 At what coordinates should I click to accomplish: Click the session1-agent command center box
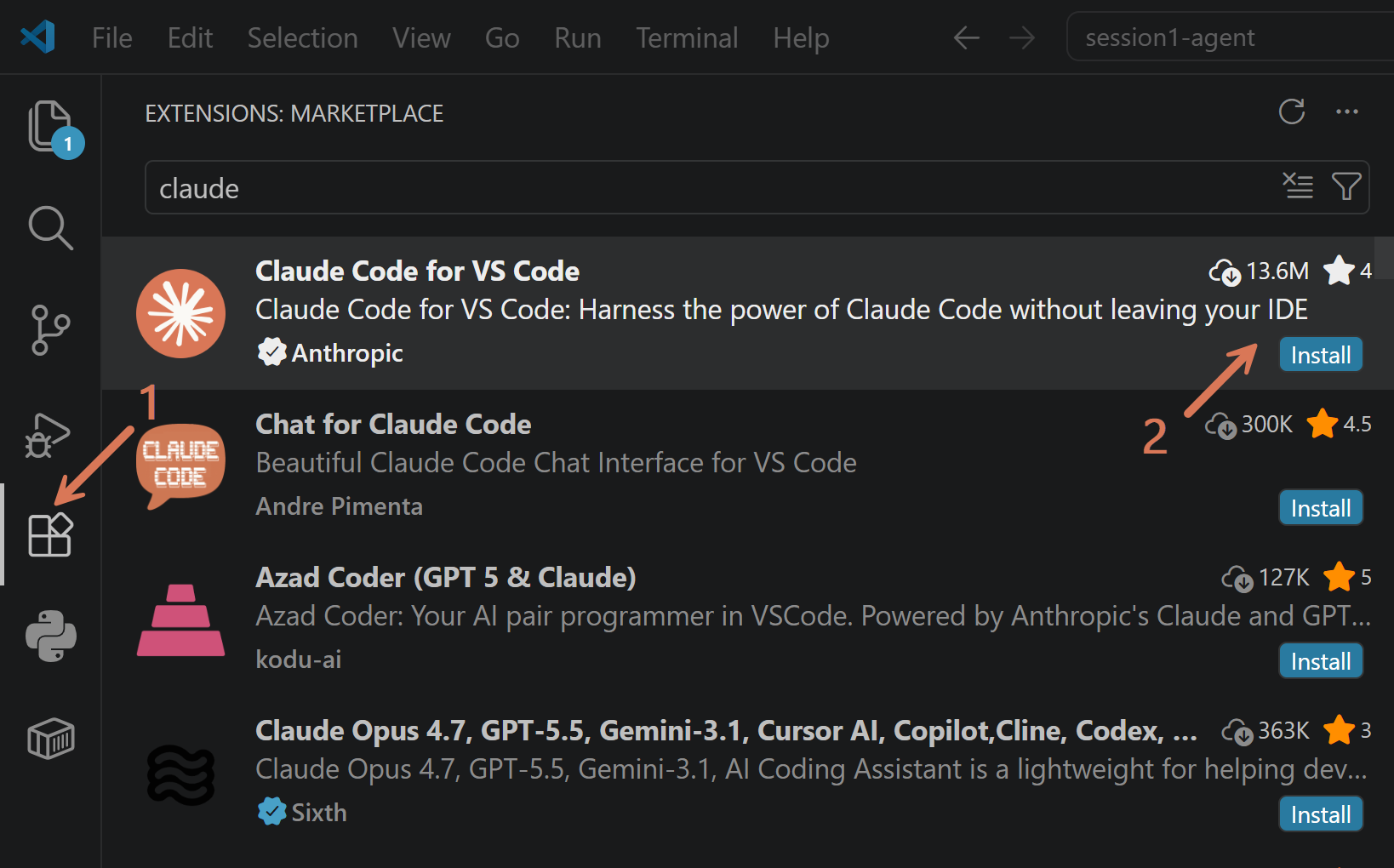1230,37
